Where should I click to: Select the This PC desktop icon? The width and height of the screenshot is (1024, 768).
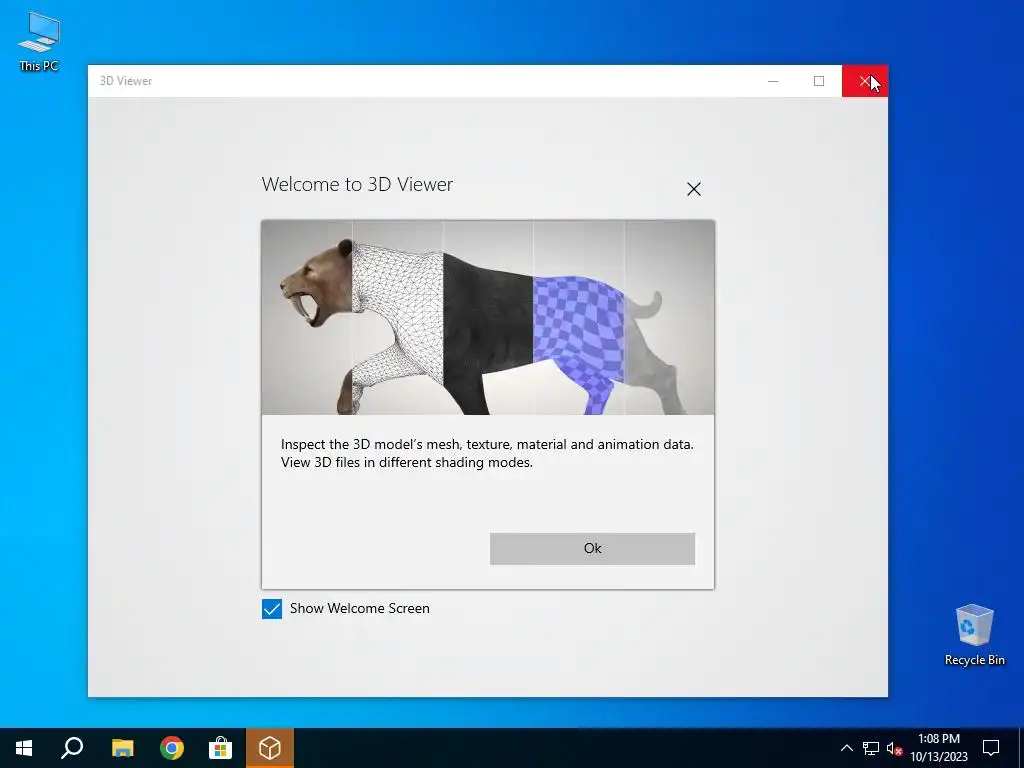(x=39, y=41)
